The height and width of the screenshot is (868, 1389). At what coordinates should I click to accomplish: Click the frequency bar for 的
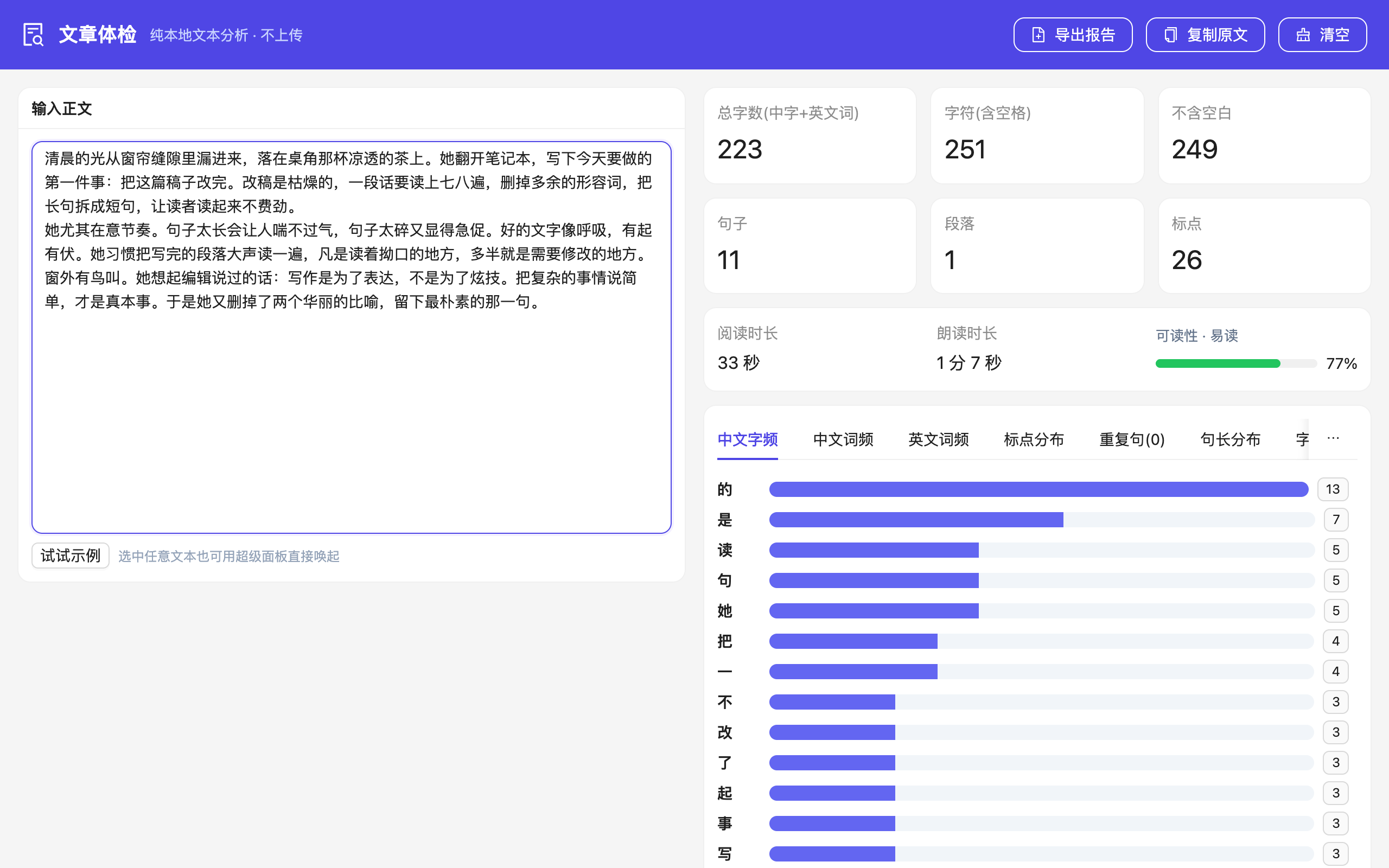1038,489
